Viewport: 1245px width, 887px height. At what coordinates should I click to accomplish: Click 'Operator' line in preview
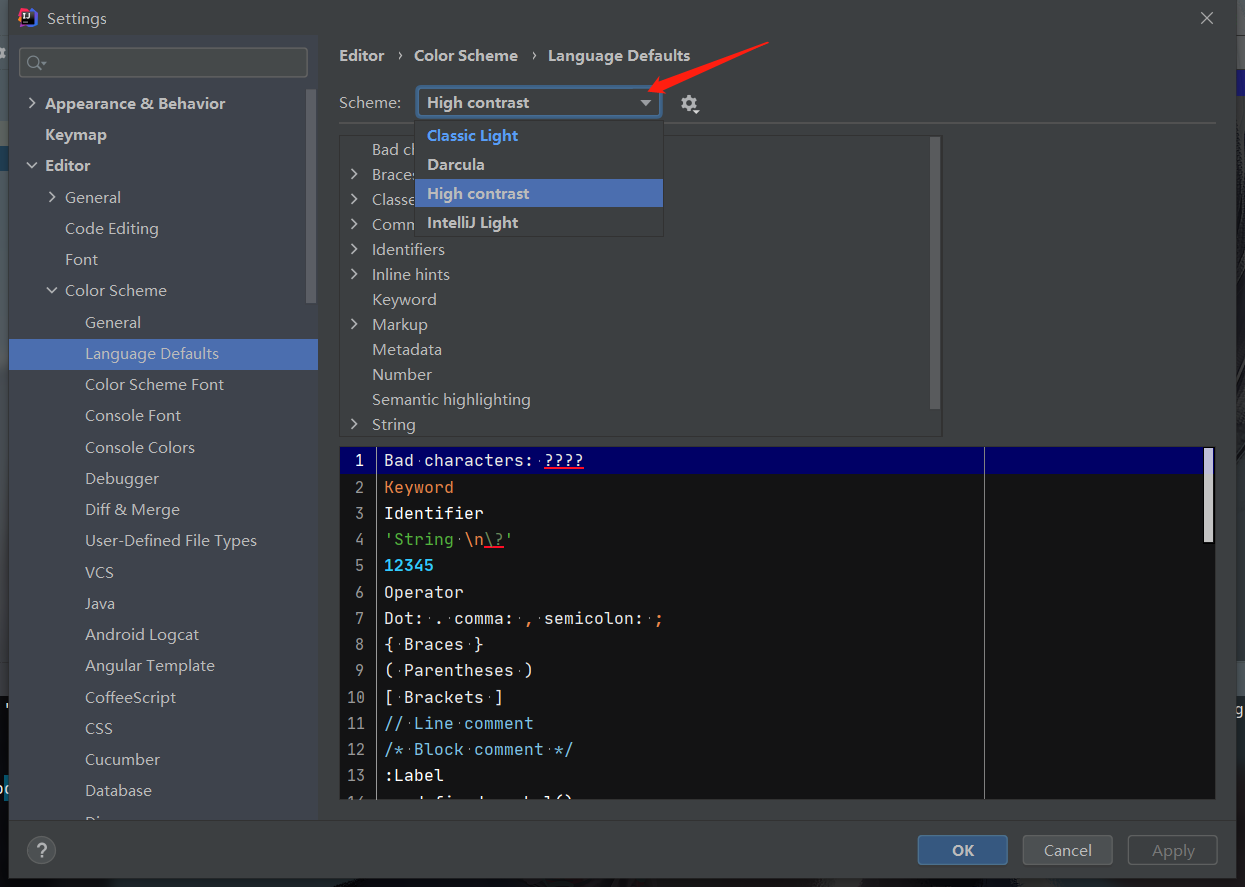pyautogui.click(x=424, y=592)
